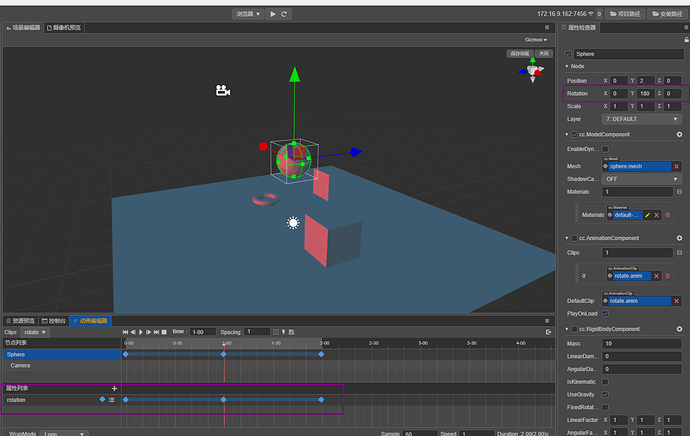This screenshot has height=436, width=690.
Task: Grab the blue Z-axis arrow handle
Action: pyautogui.click(x=356, y=152)
